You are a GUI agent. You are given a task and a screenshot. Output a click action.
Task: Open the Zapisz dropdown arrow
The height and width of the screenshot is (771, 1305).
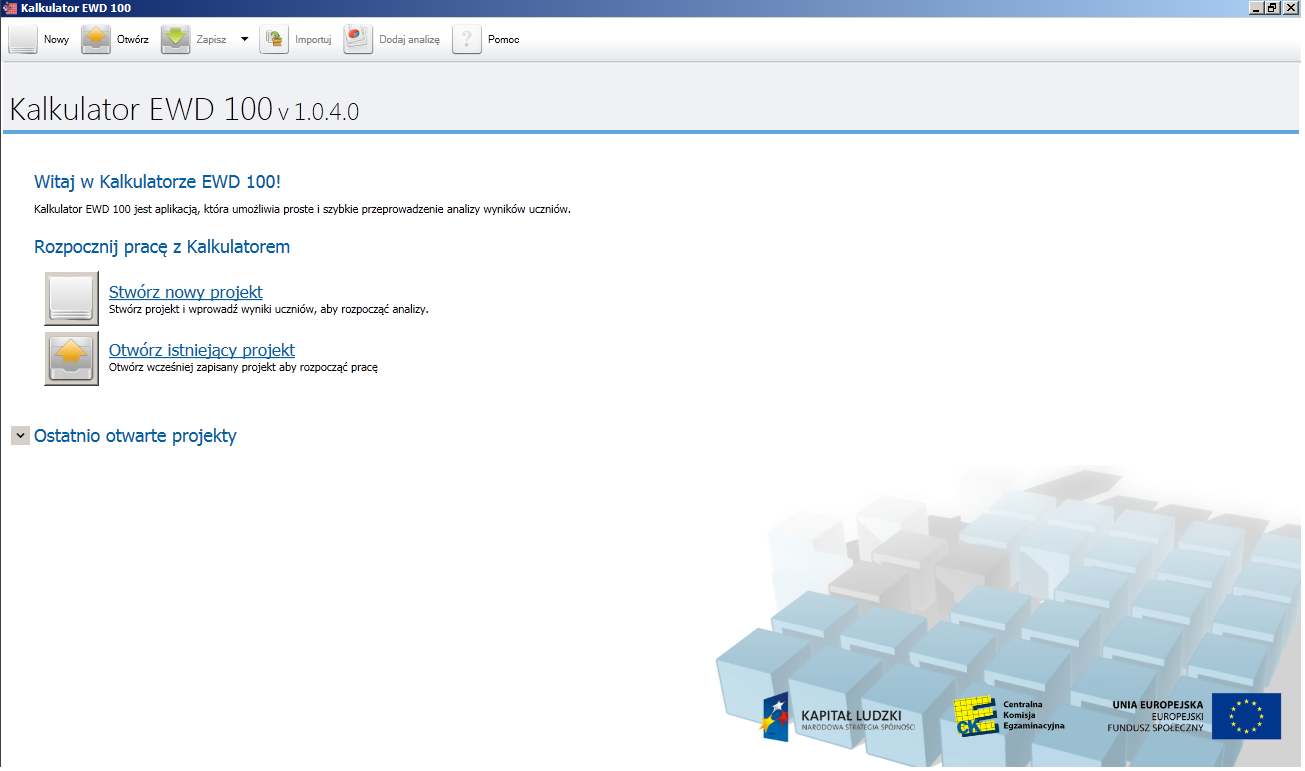pos(245,39)
